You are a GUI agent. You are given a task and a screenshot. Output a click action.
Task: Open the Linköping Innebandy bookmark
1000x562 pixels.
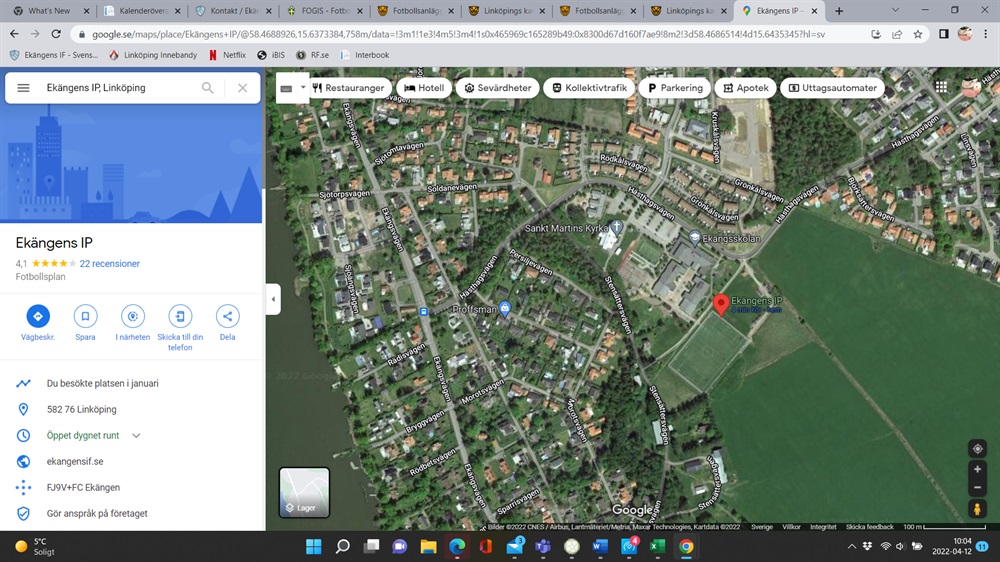tap(153, 55)
